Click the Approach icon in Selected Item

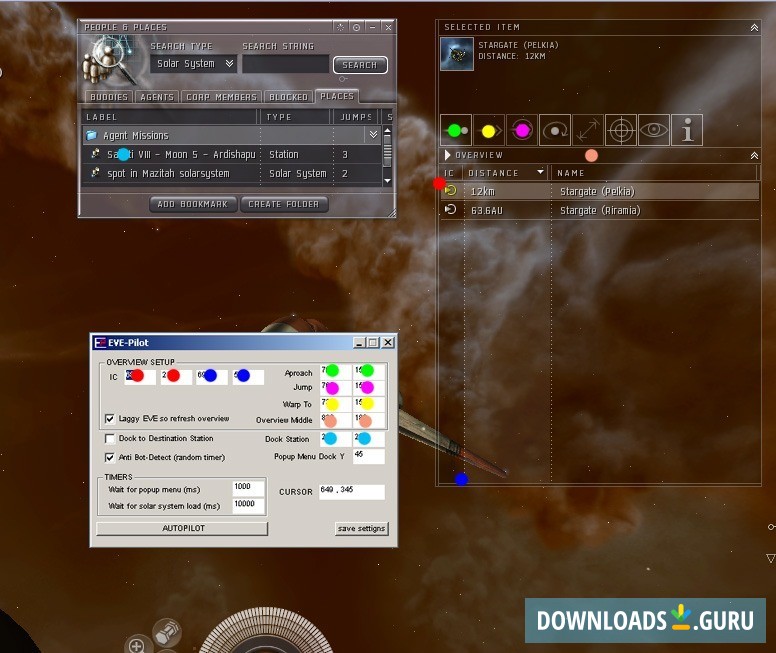(456, 130)
